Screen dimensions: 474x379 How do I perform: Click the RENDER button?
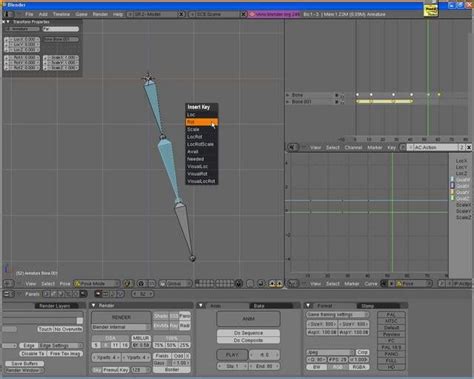[x=121, y=317]
